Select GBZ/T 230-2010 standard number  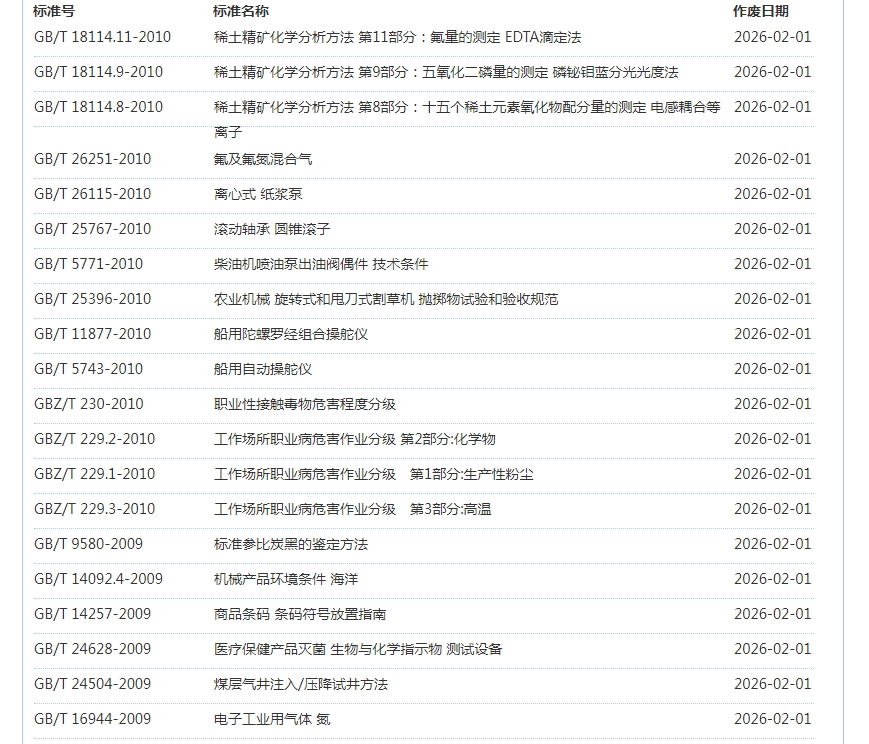[88, 404]
